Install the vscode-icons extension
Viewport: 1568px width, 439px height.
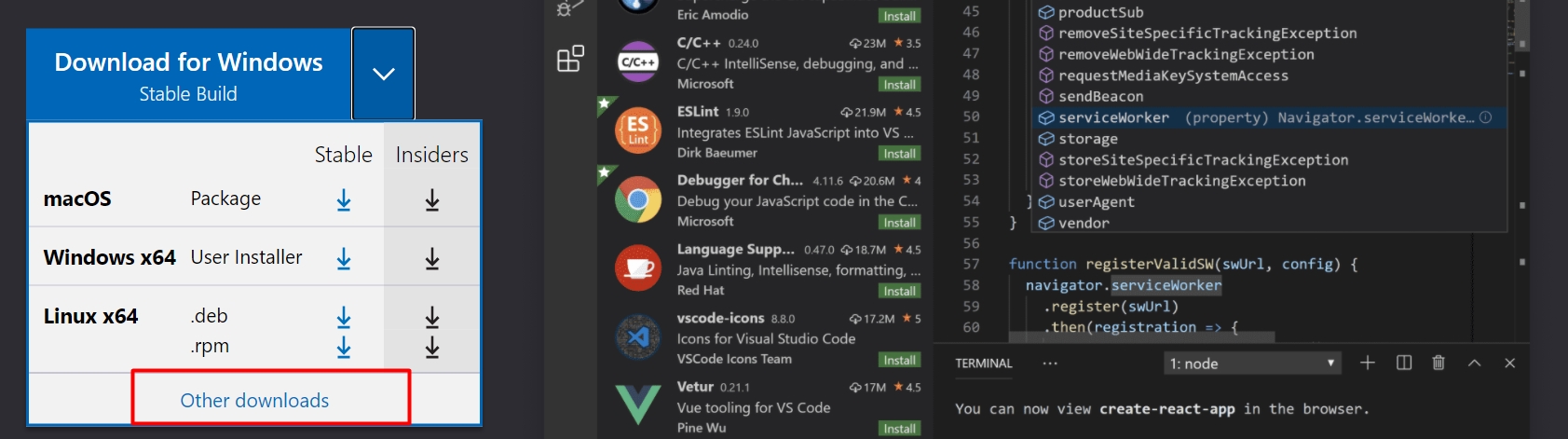(x=899, y=361)
